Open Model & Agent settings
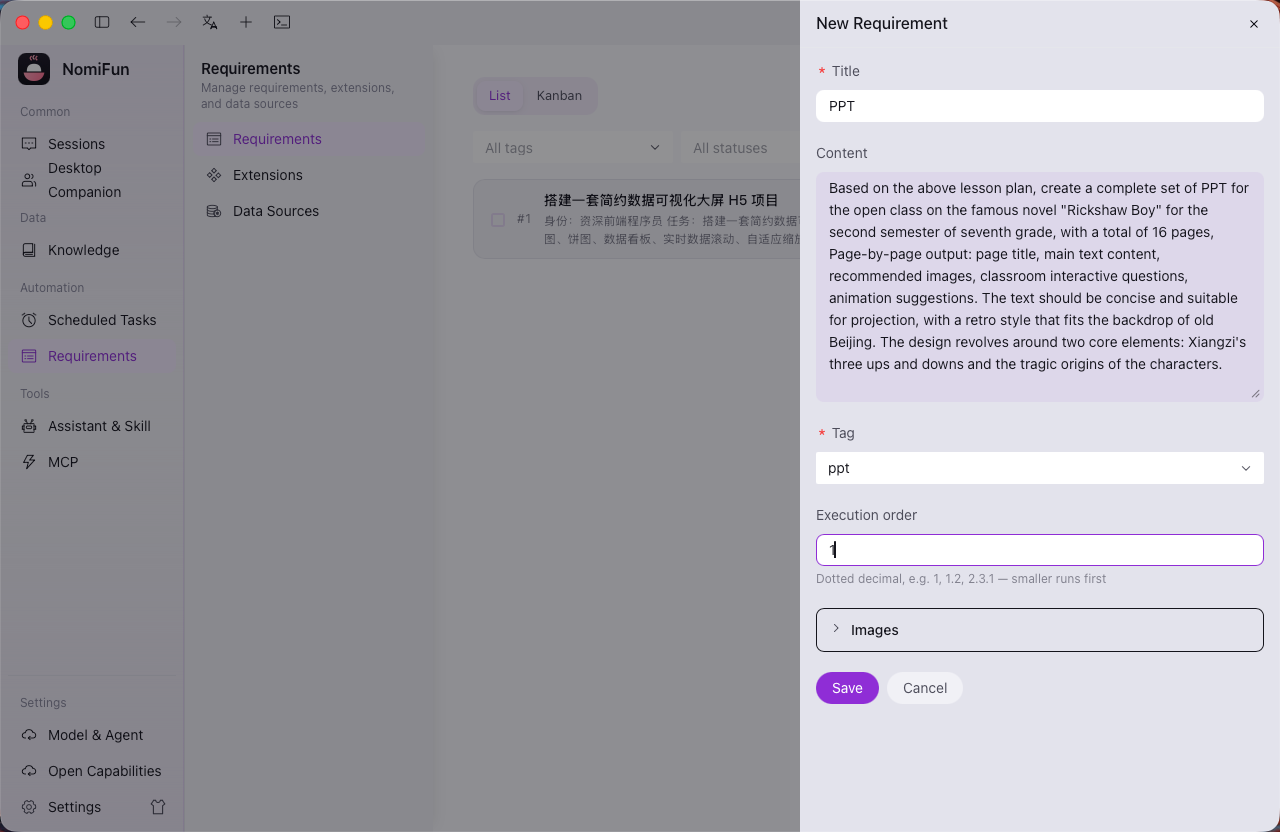Viewport: 1280px width, 832px height. (x=92, y=735)
